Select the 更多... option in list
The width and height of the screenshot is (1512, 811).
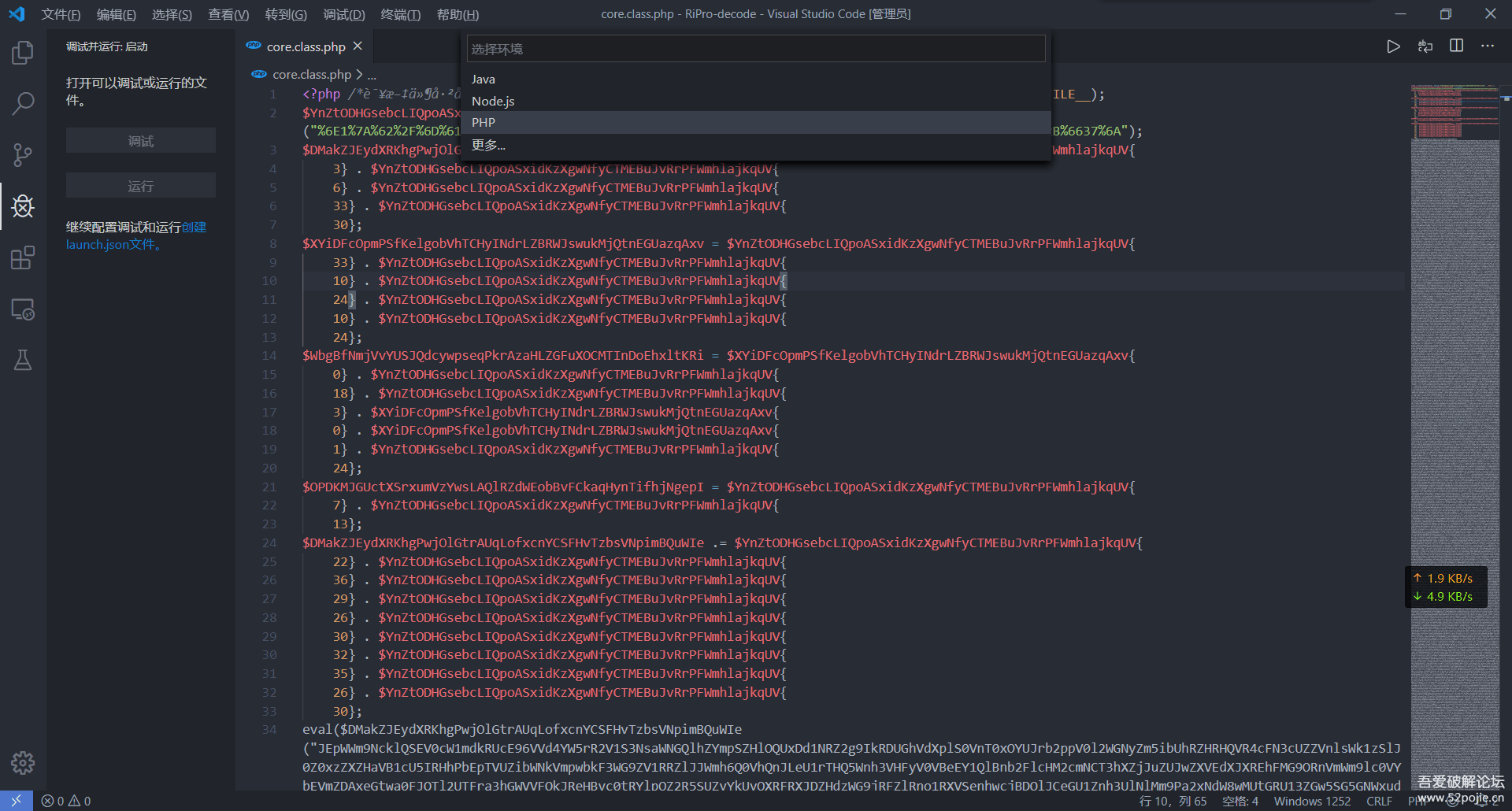click(488, 145)
